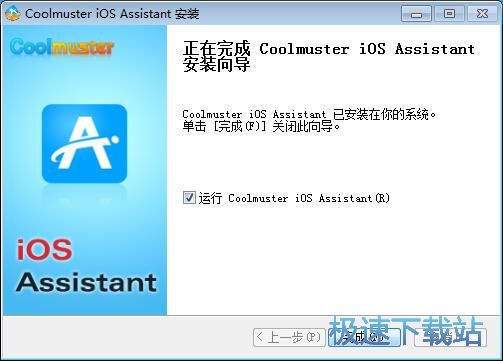Image resolution: width=503 pixels, height=361 pixels.
Task: Close the installer window
Action: (x=482, y=14)
